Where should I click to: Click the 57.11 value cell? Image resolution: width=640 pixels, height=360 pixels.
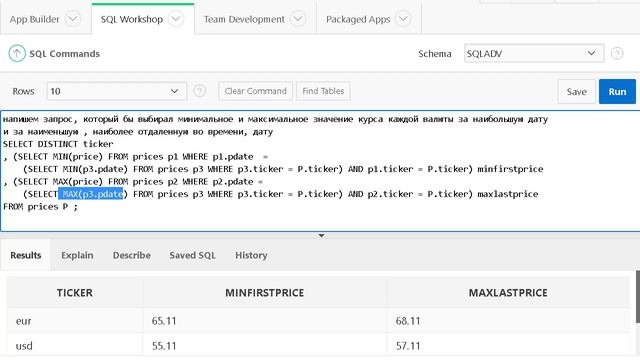pyautogui.click(x=508, y=346)
